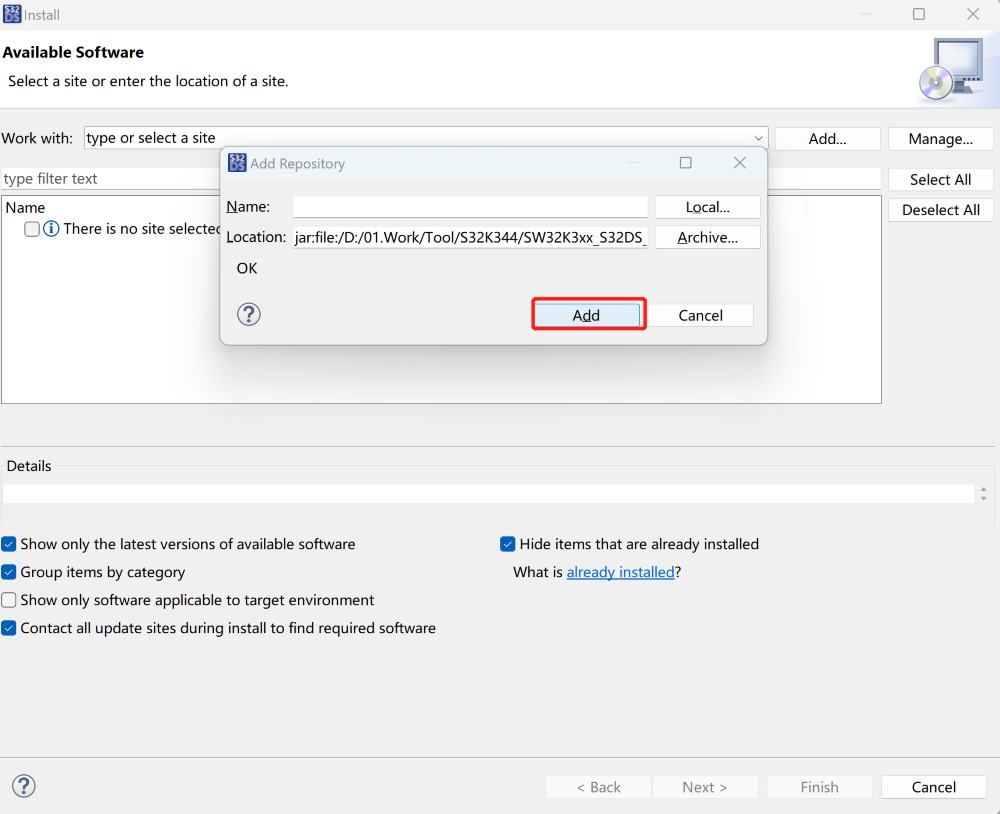Click the Add... button beside Work with
The width and height of the screenshot is (1000, 814).
(x=827, y=138)
